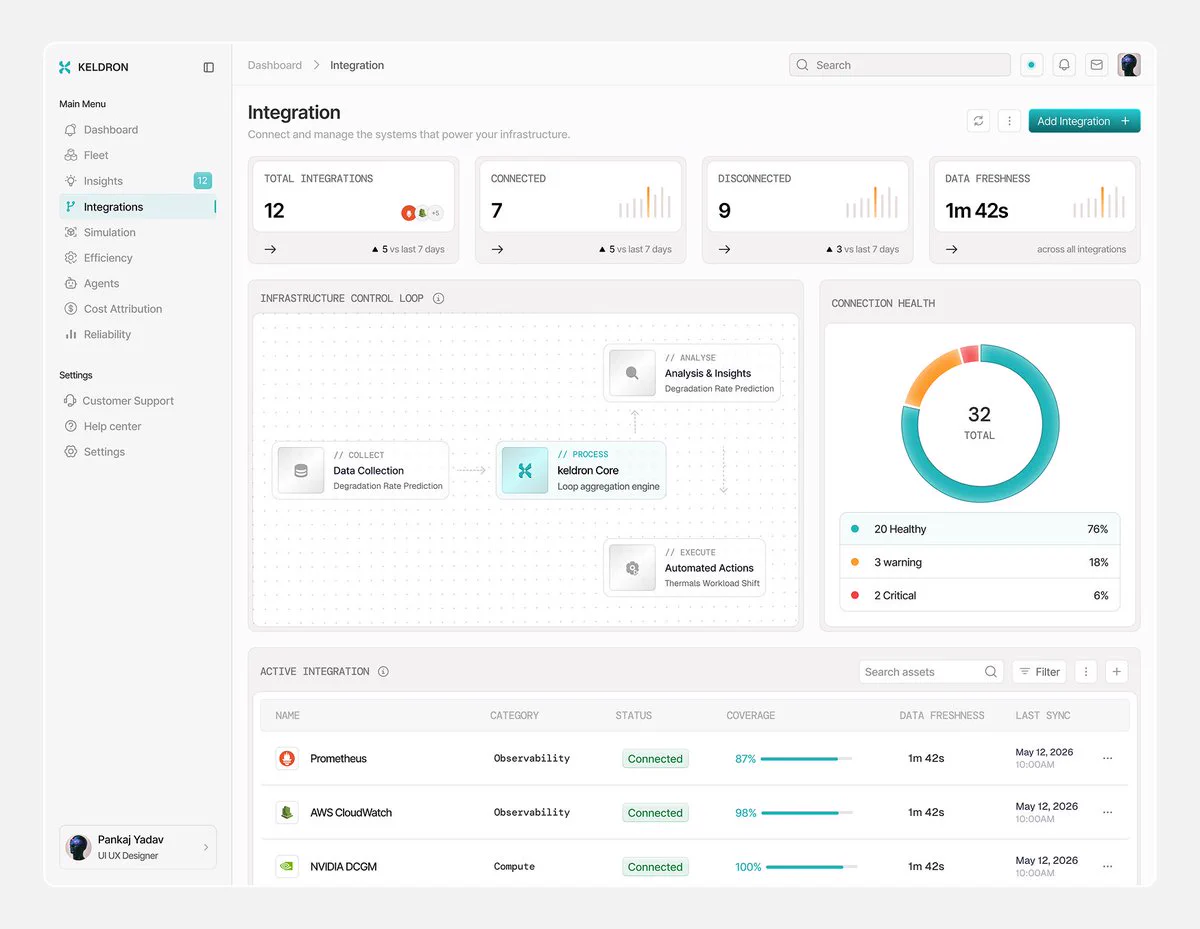This screenshot has width=1200, height=929.
Task: Open the mail inbox icon
Action: coord(1097,65)
